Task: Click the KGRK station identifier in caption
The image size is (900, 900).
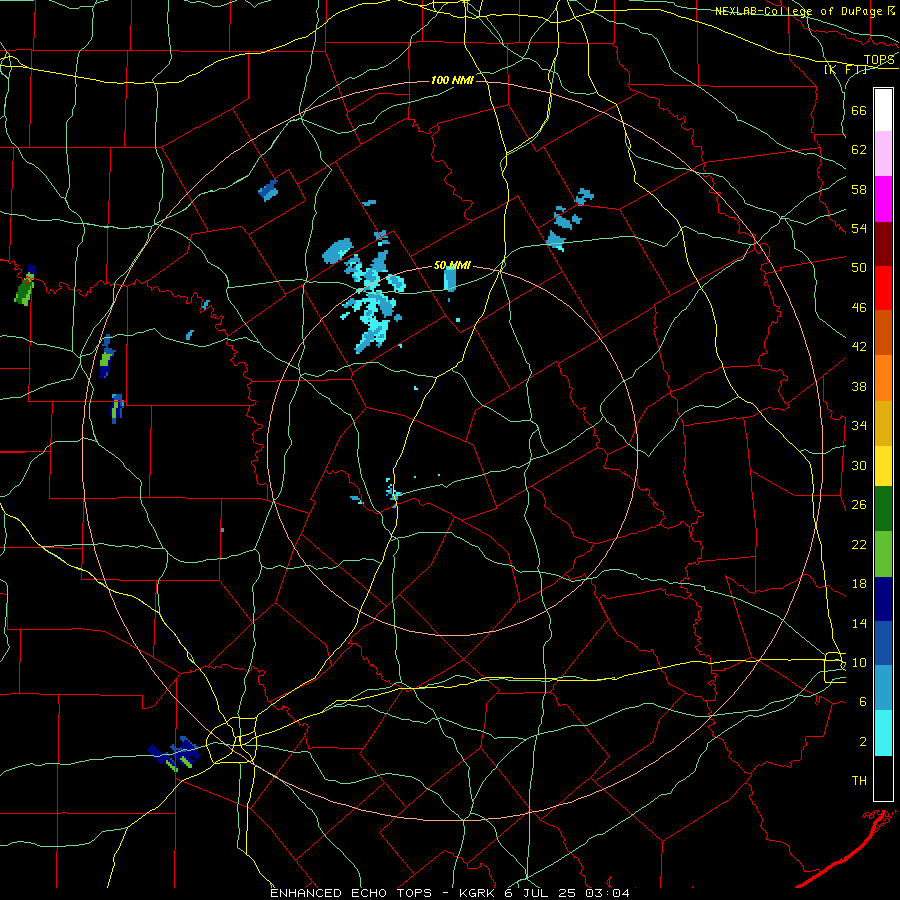Action: (478, 893)
